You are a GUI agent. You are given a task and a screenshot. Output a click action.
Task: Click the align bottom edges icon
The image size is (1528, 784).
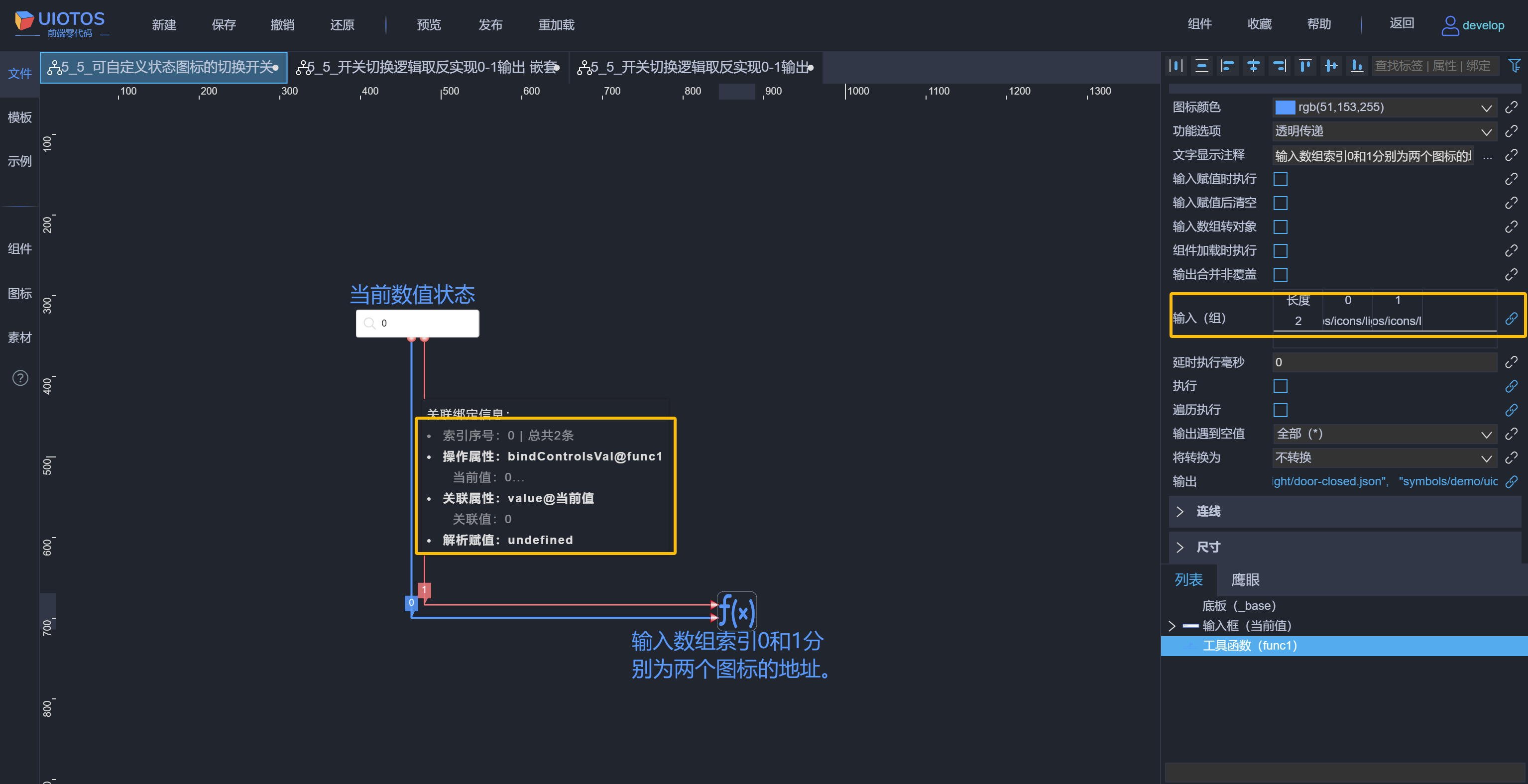pos(1357,66)
